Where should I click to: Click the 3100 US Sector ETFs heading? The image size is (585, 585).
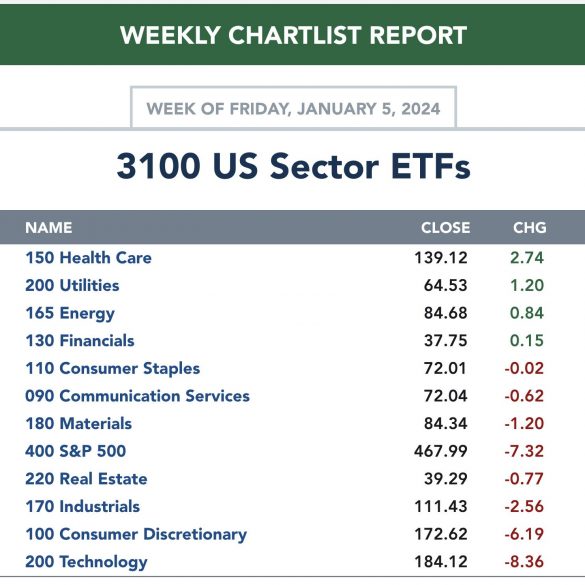pos(293,166)
